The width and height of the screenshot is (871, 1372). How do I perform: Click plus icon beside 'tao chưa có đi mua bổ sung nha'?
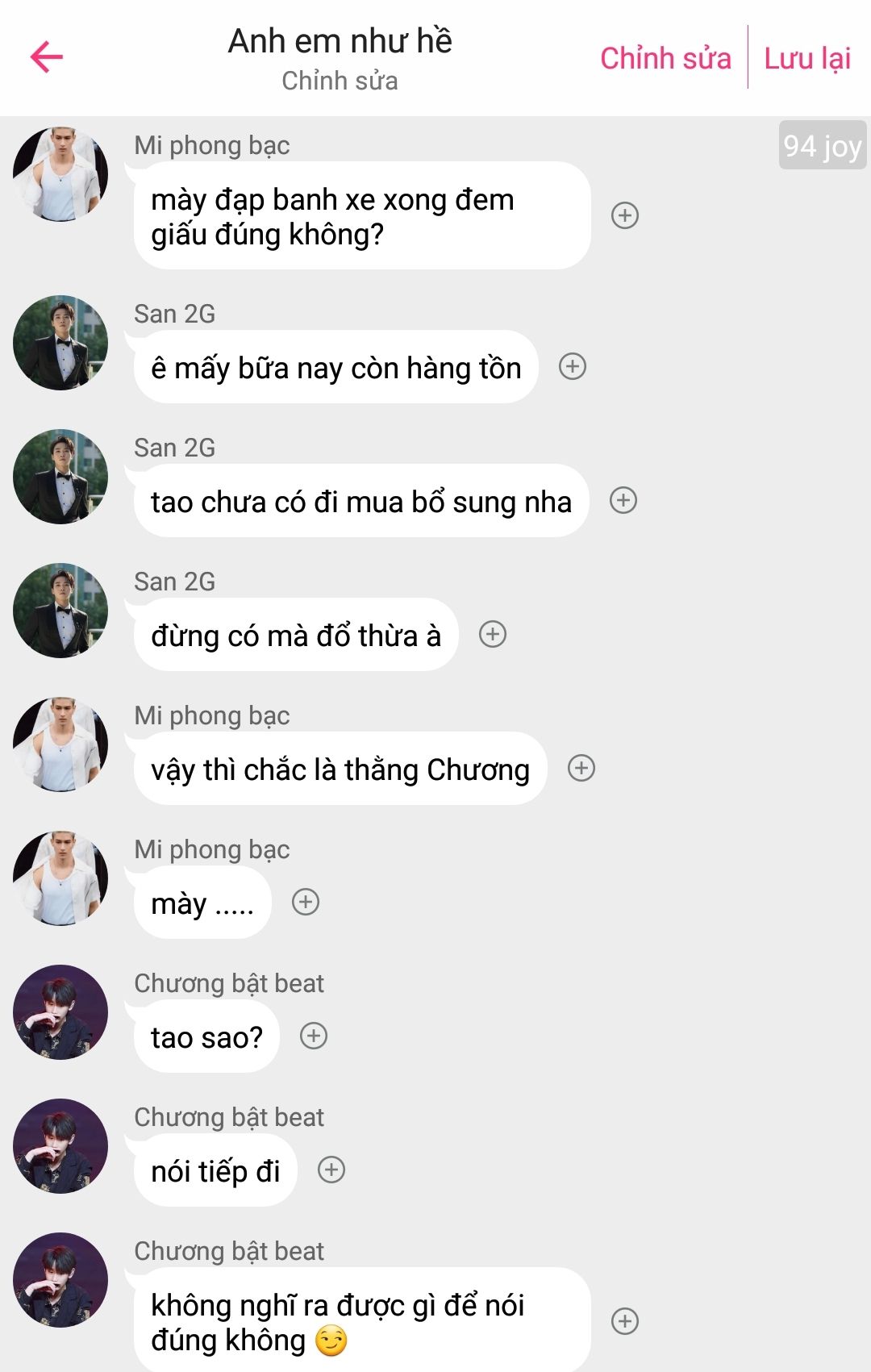[x=623, y=500]
